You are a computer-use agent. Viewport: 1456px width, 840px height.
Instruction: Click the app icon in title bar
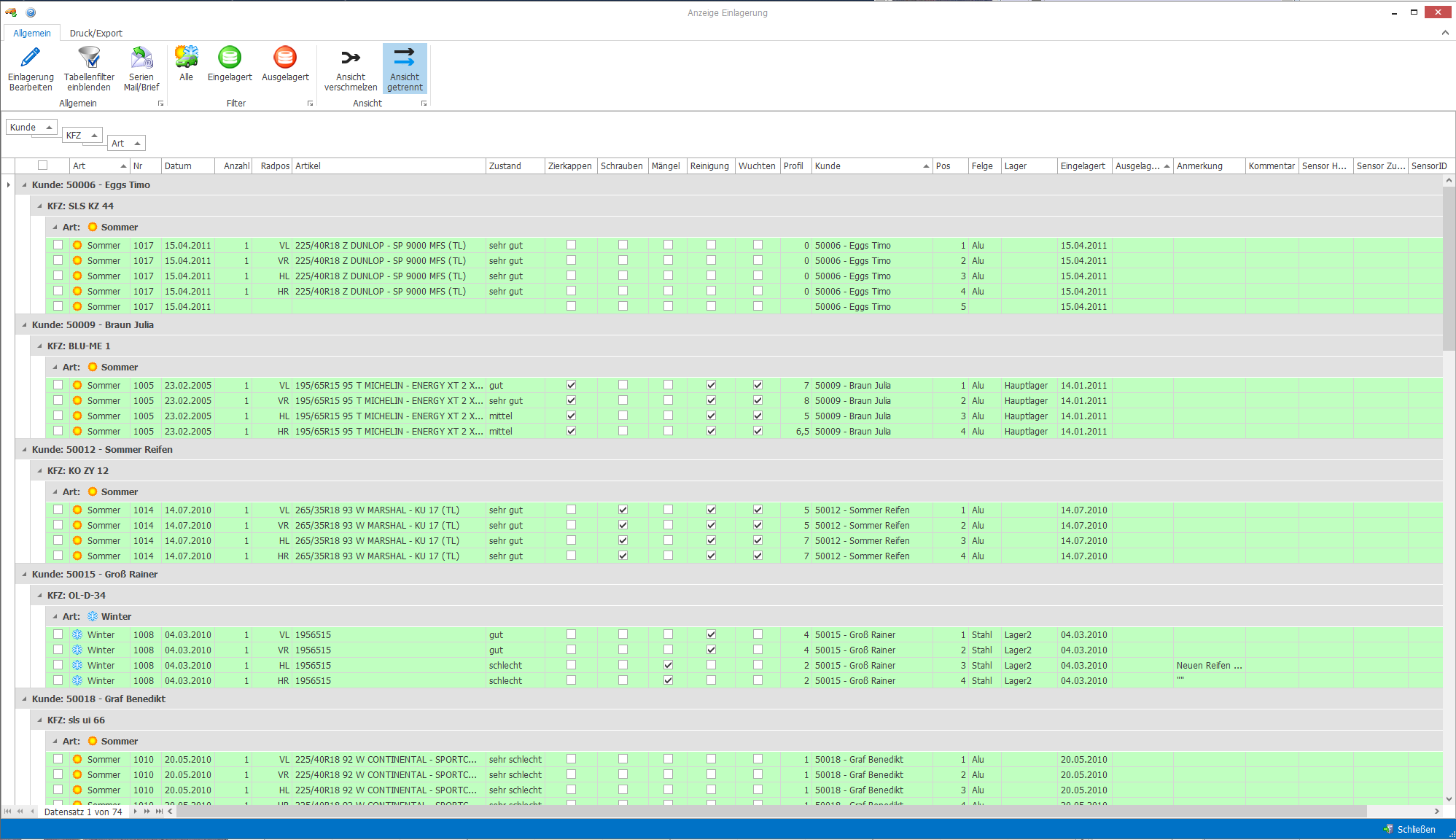coord(11,12)
